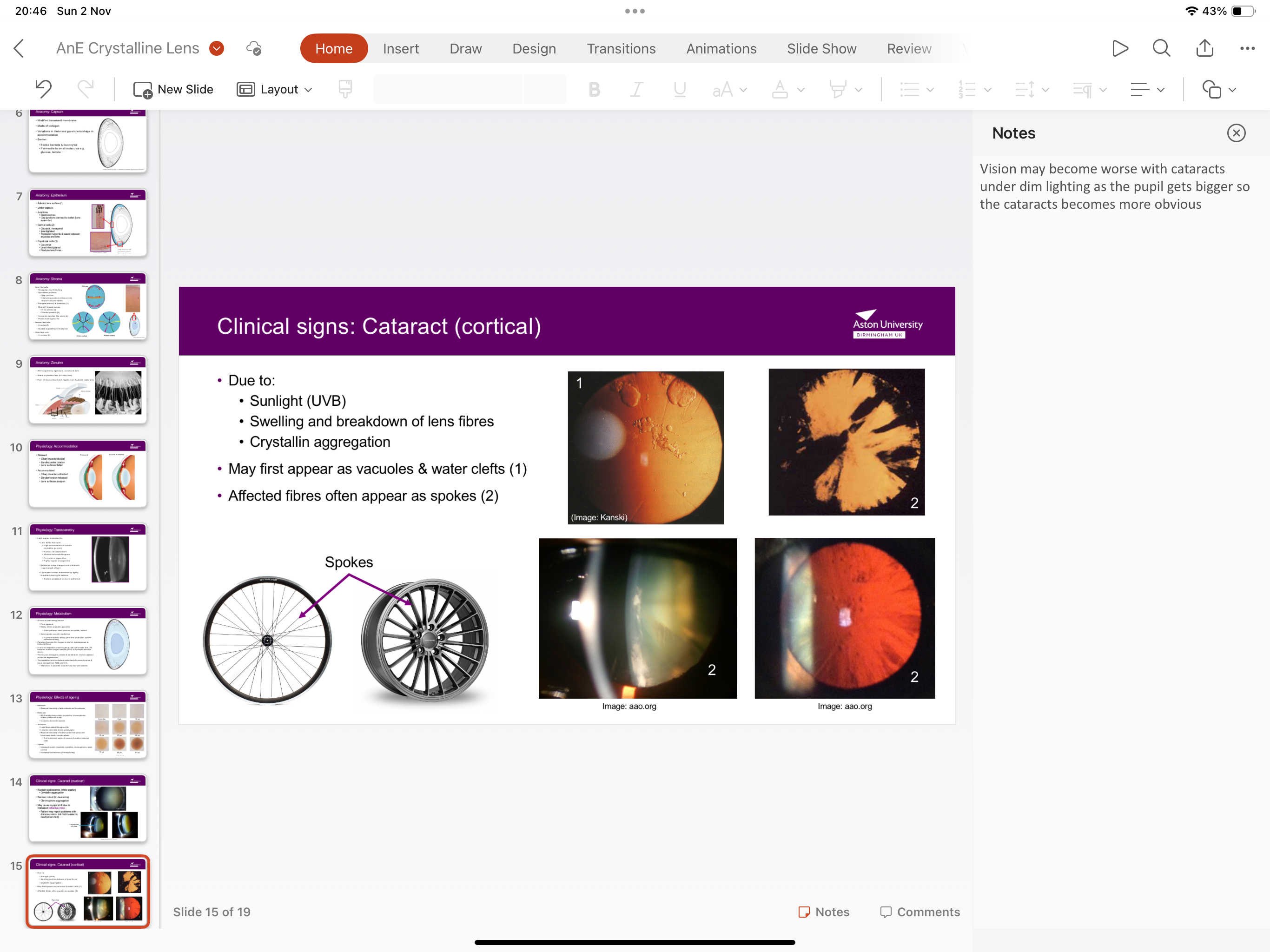Switch to the Insert ribbon tab
Viewport: 1270px width, 952px height.
(401, 48)
